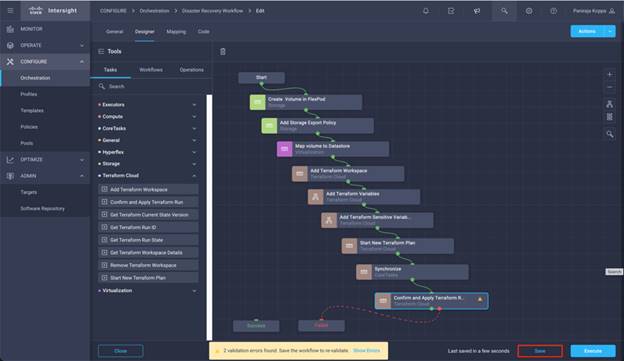Collapse the Terraform Cloud category

point(194,176)
